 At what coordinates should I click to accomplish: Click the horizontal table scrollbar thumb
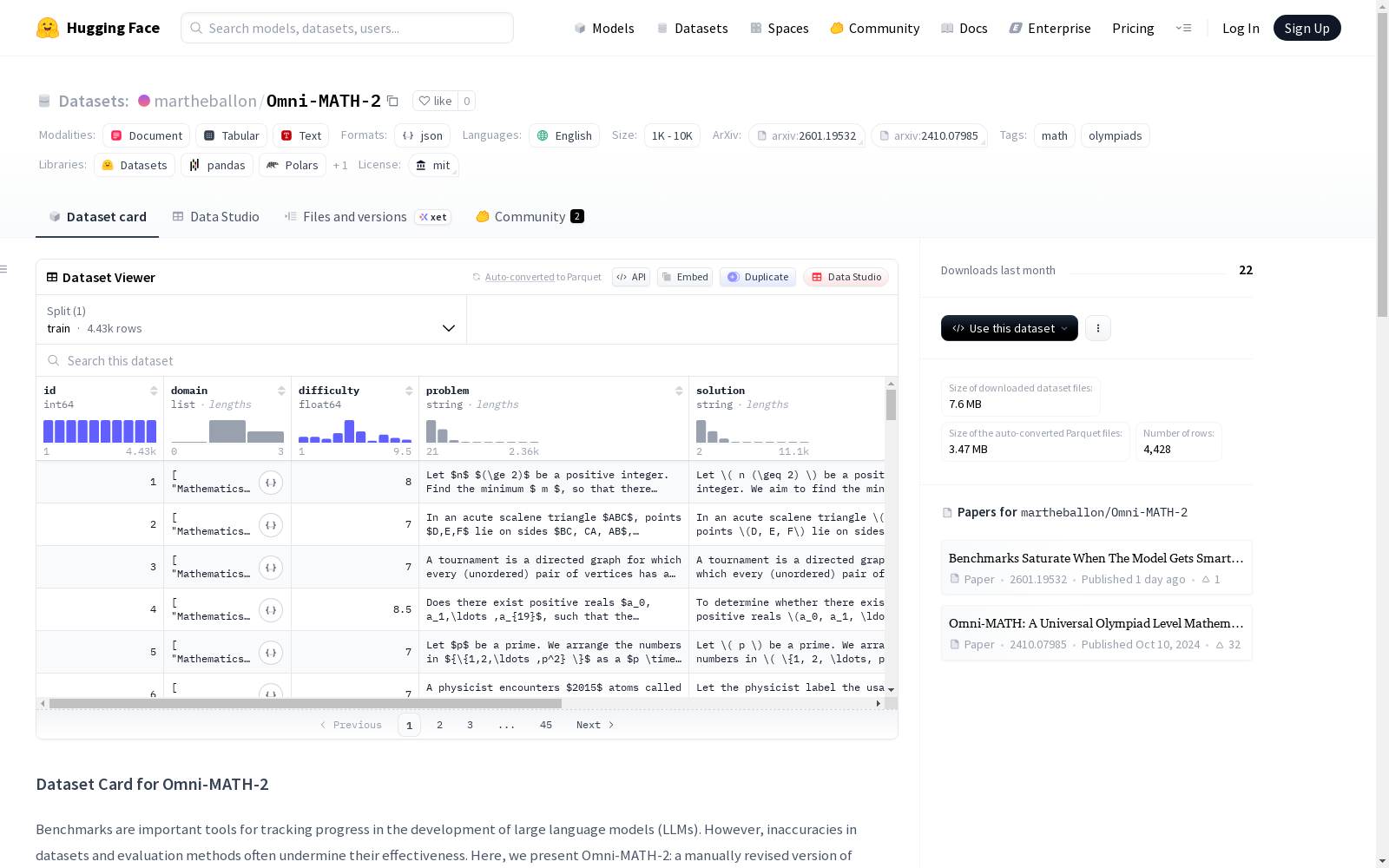pyautogui.click(x=306, y=703)
